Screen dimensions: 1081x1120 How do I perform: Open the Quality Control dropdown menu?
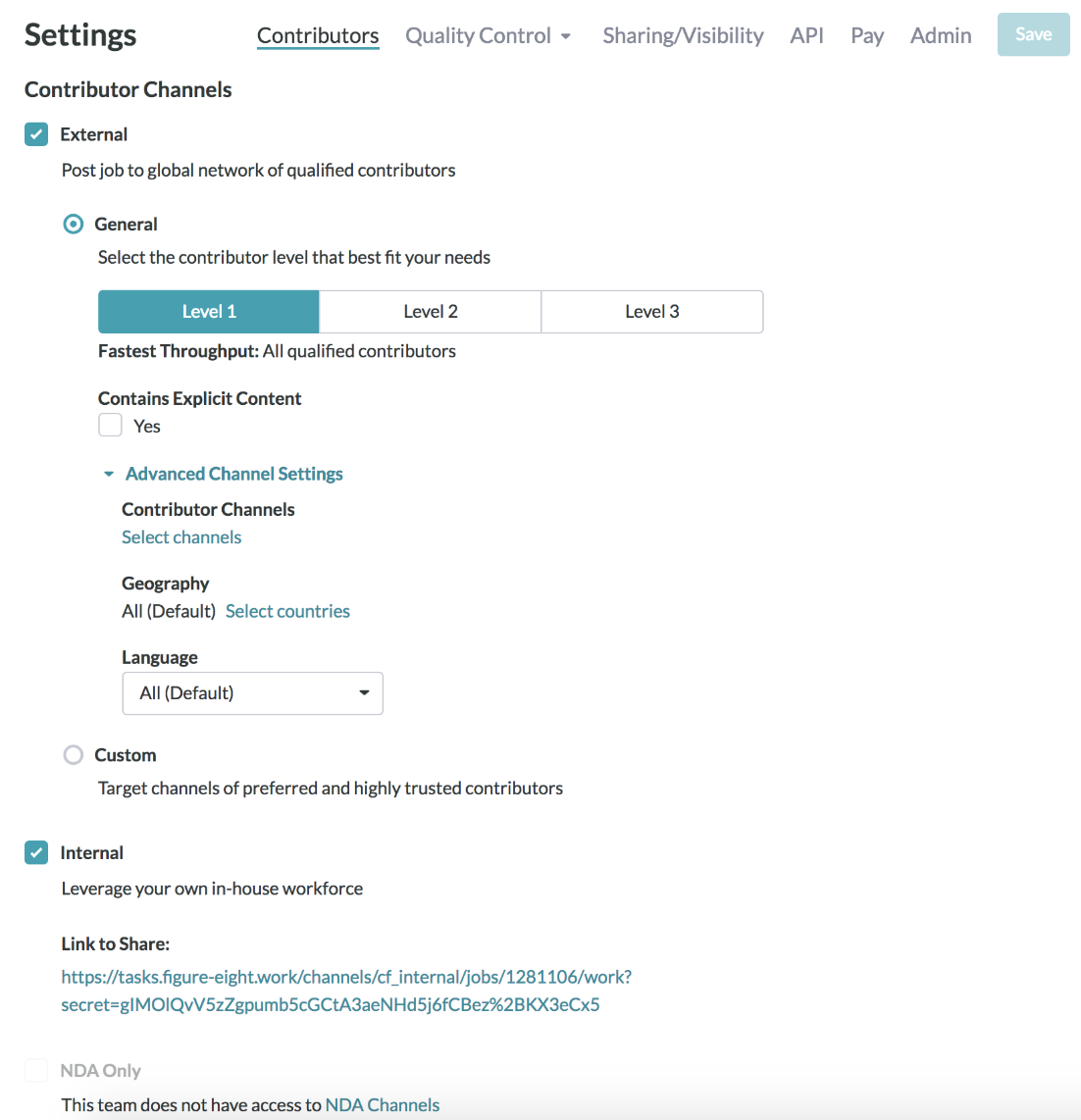pos(488,35)
